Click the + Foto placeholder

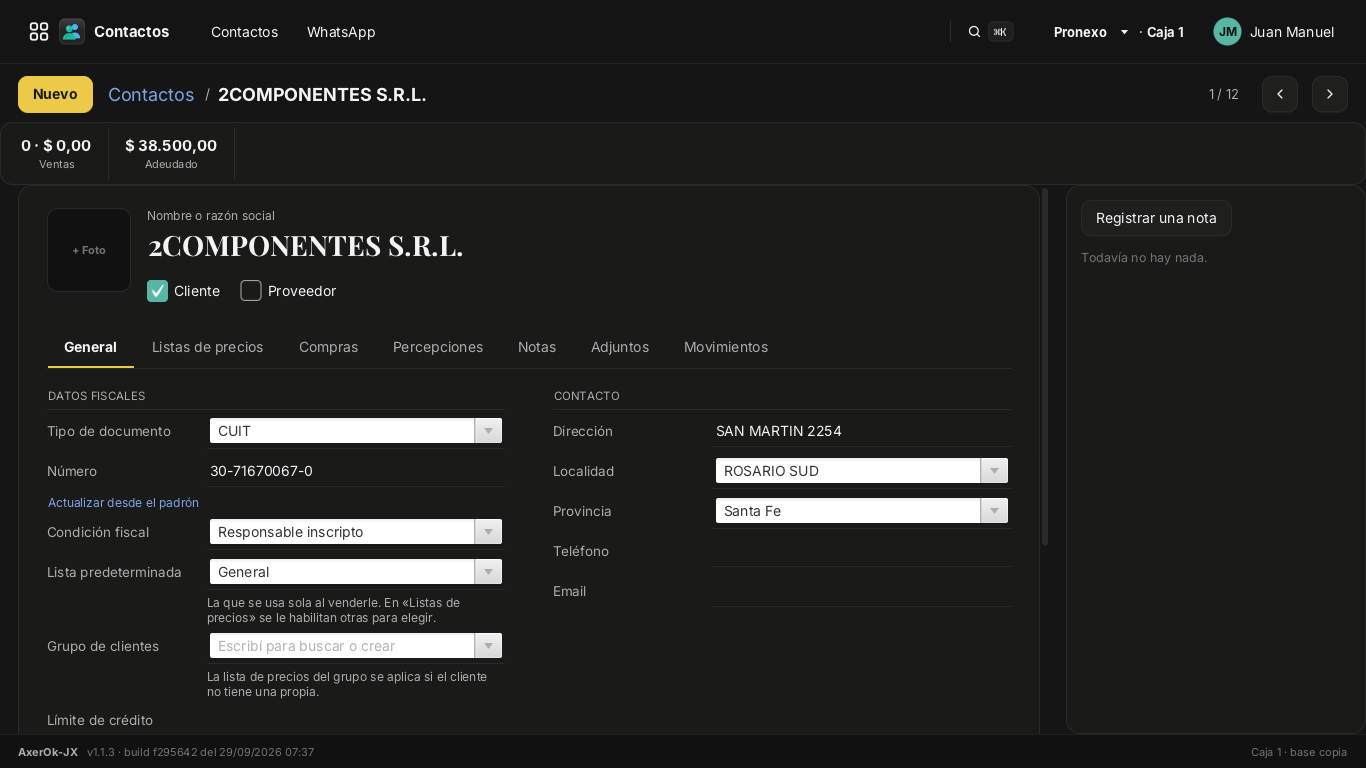(89, 250)
